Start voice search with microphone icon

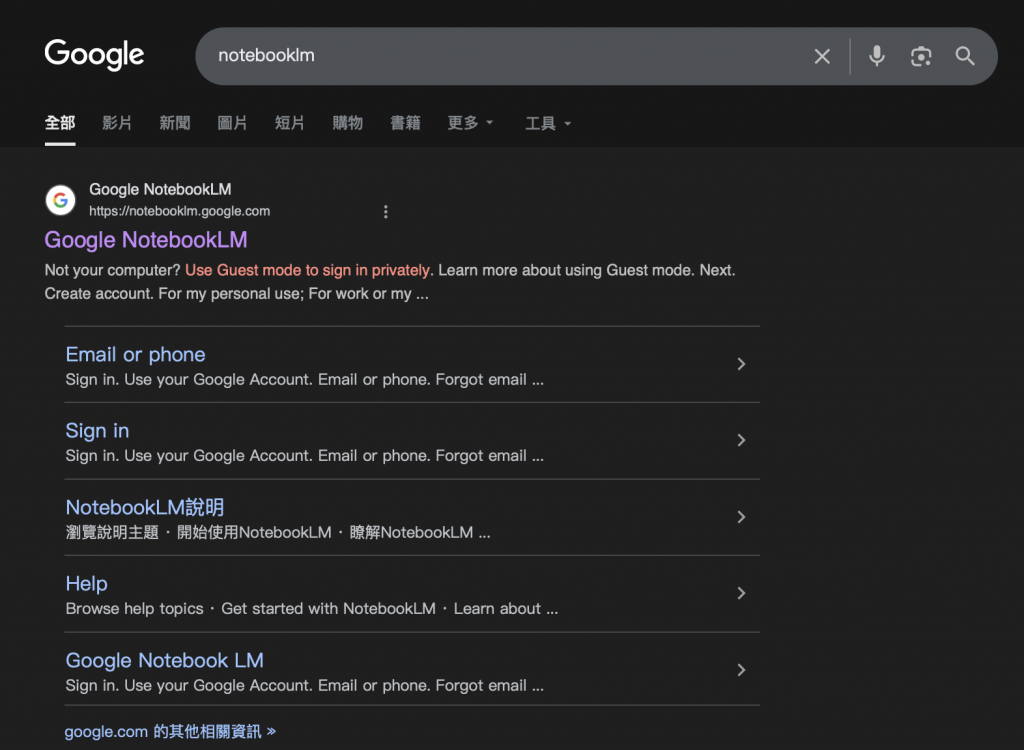(x=876, y=56)
